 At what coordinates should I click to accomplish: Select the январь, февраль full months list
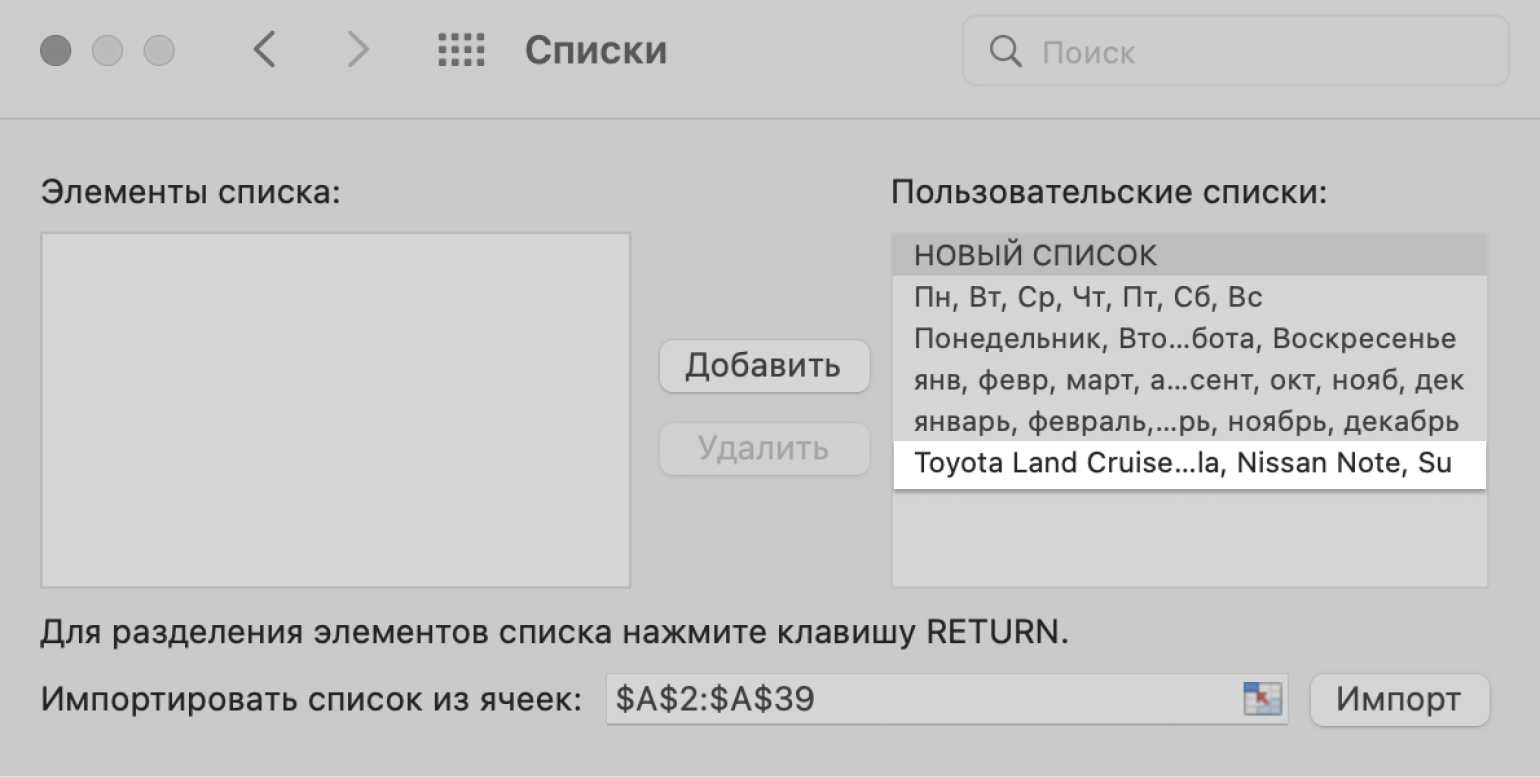[1189, 423]
